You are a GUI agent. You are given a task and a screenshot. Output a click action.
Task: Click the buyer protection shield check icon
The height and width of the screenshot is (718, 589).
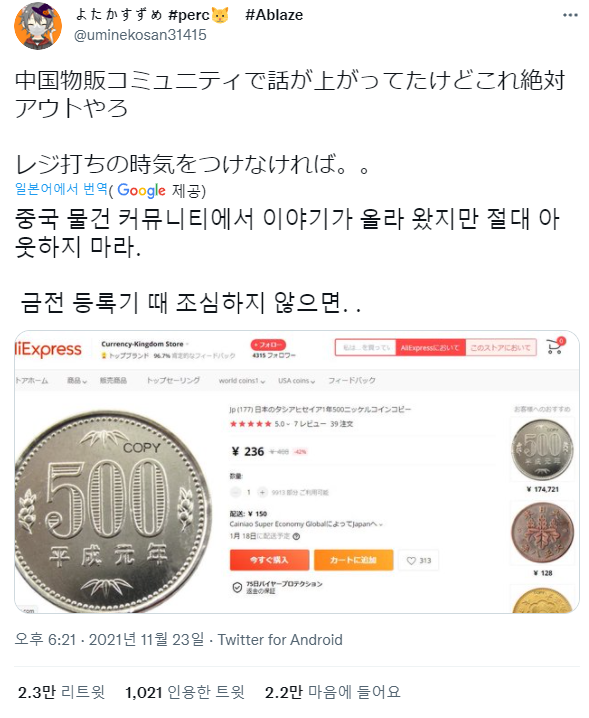point(237,587)
